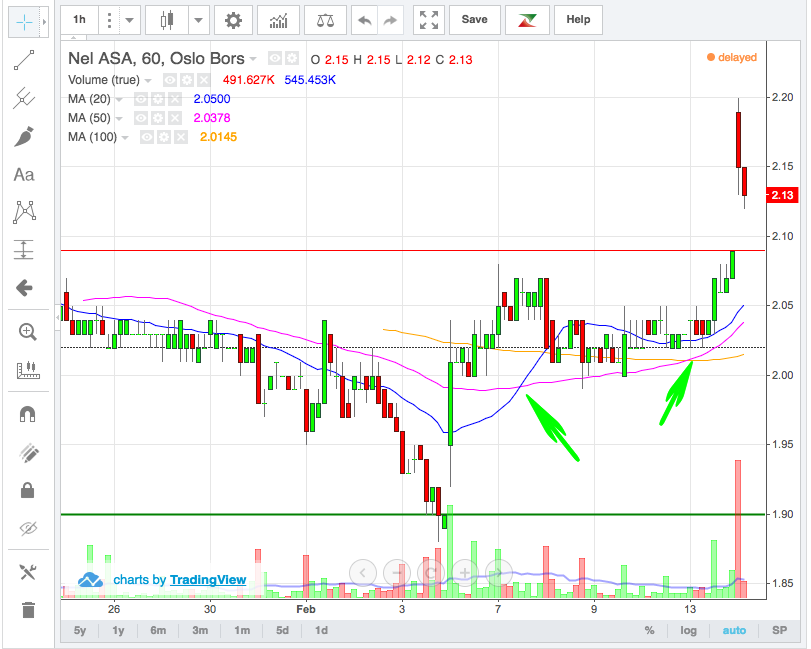Select the pitchfork drawing tool
811x649 pixels.
click(24, 98)
